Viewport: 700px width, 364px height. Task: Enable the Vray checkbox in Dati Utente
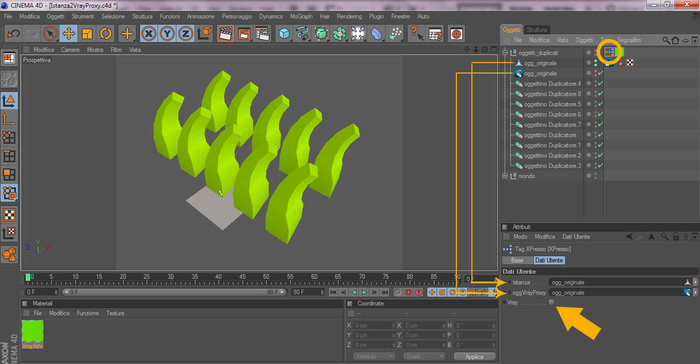(551, 302)
